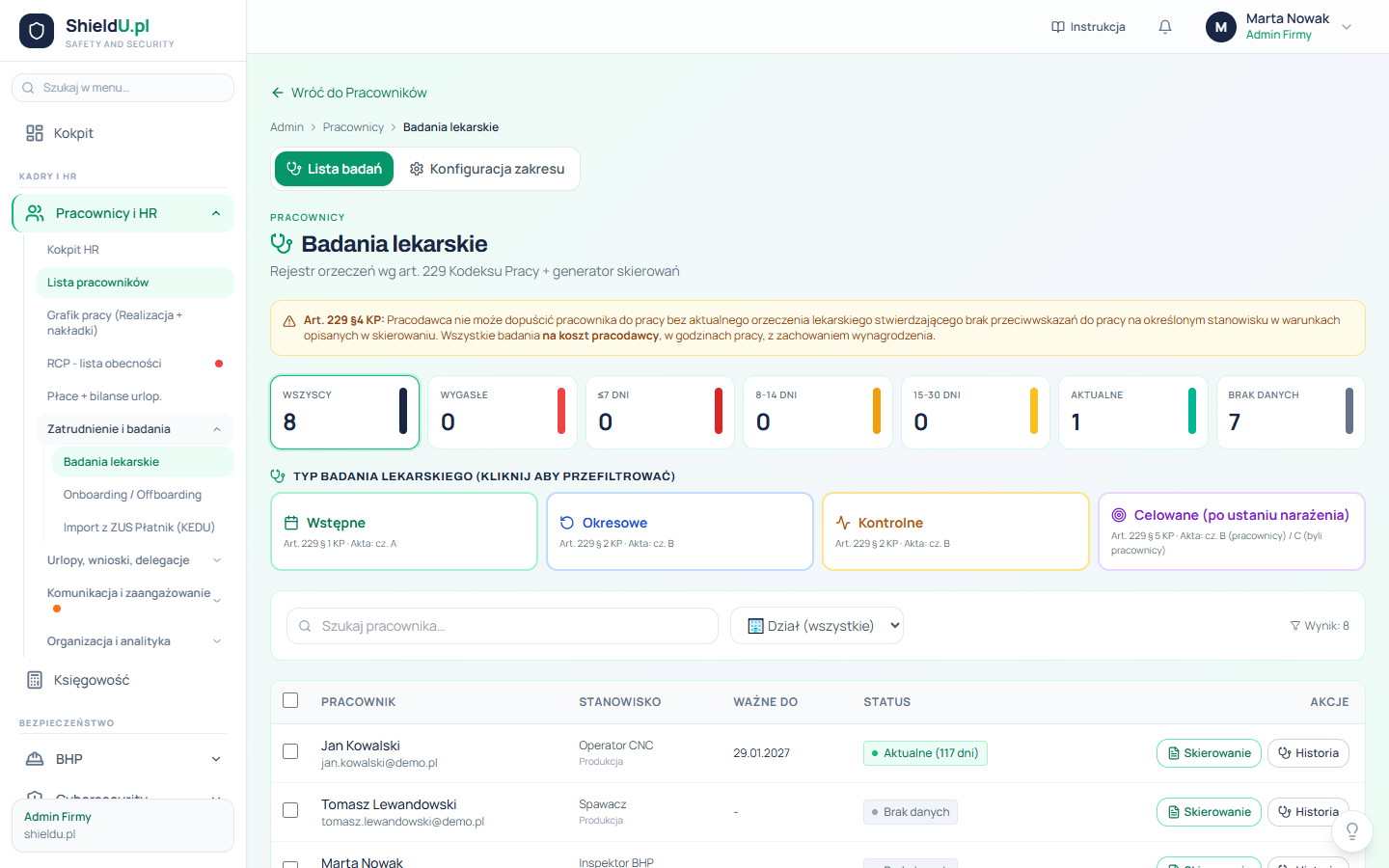The width and height of the screenshot is (1389, 868).
Task: Collapse the Zatrudnienie i badania submenu
Action: point(217,429)
